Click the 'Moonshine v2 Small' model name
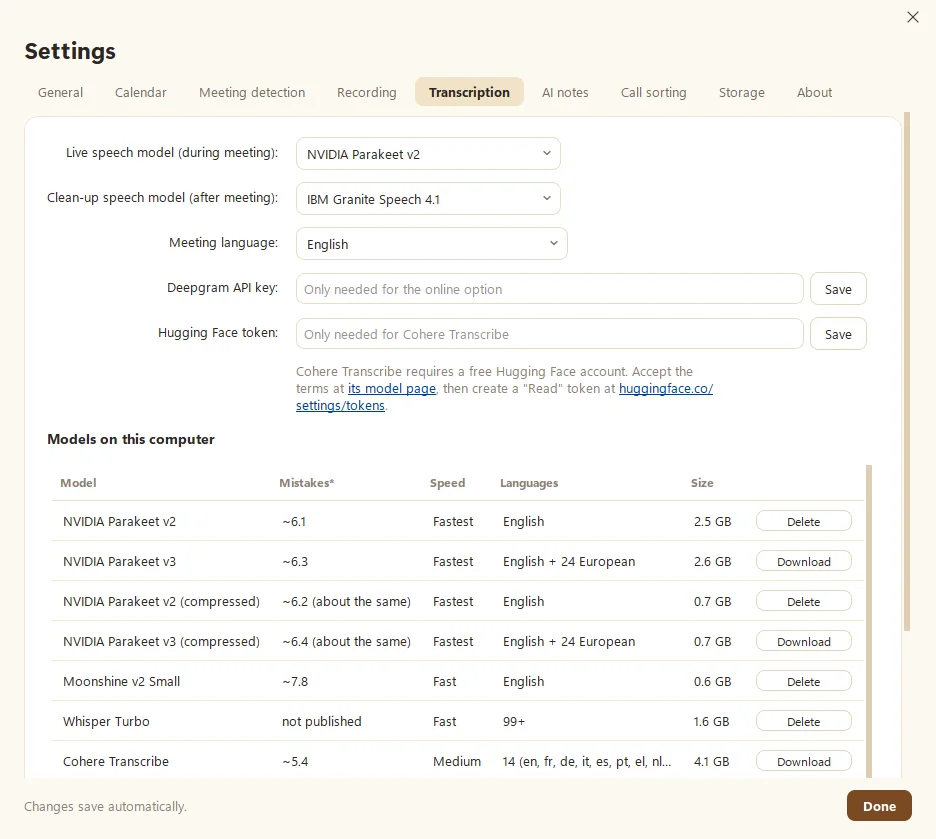Image resolution: width=936 pixels, height=839 pixels. (x=121, y=681)
